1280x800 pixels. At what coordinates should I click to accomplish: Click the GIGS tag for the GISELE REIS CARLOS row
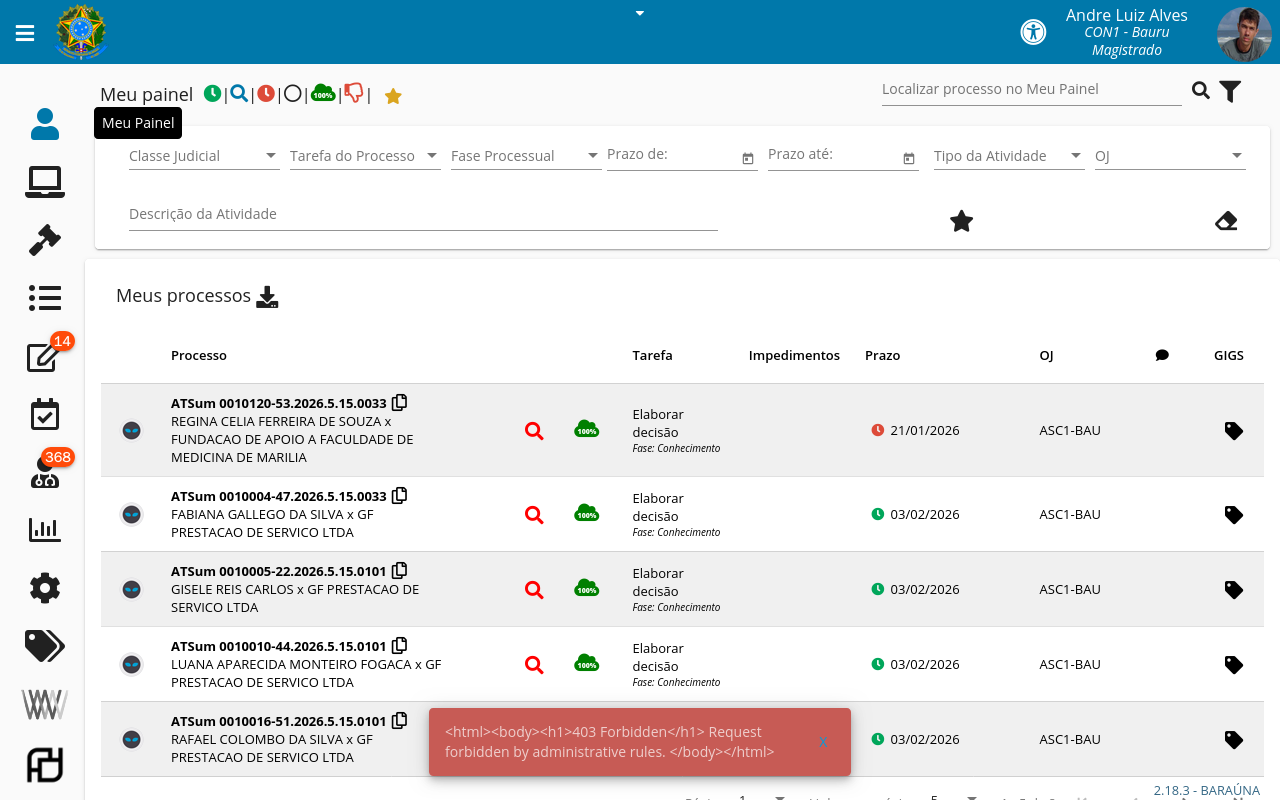coord(1234,590)
